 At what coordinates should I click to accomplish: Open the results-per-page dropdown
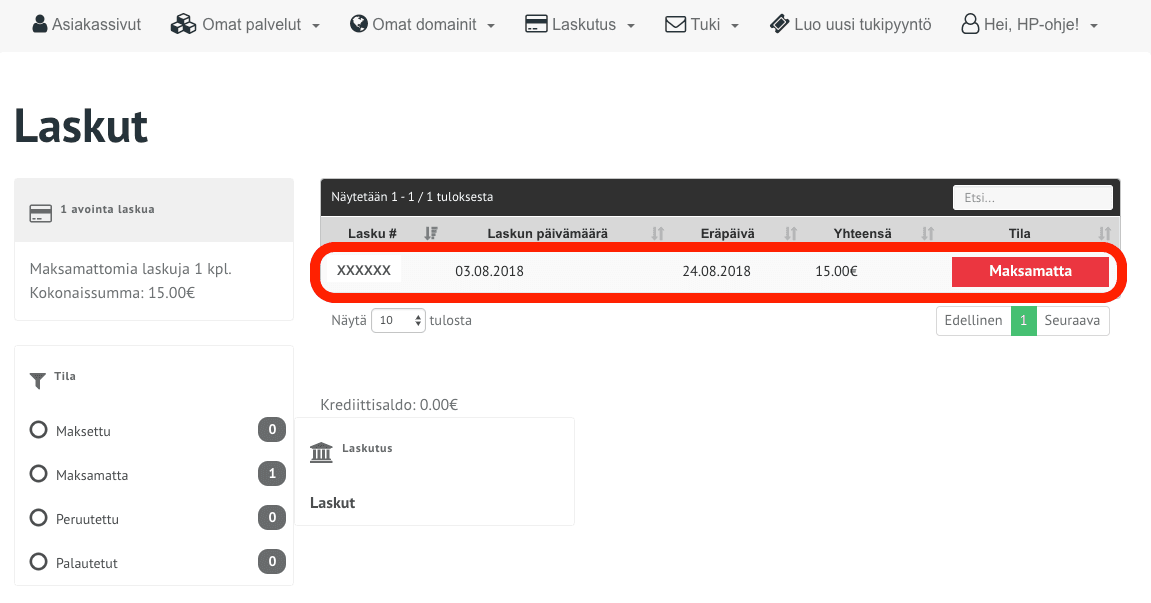[398, 321]
